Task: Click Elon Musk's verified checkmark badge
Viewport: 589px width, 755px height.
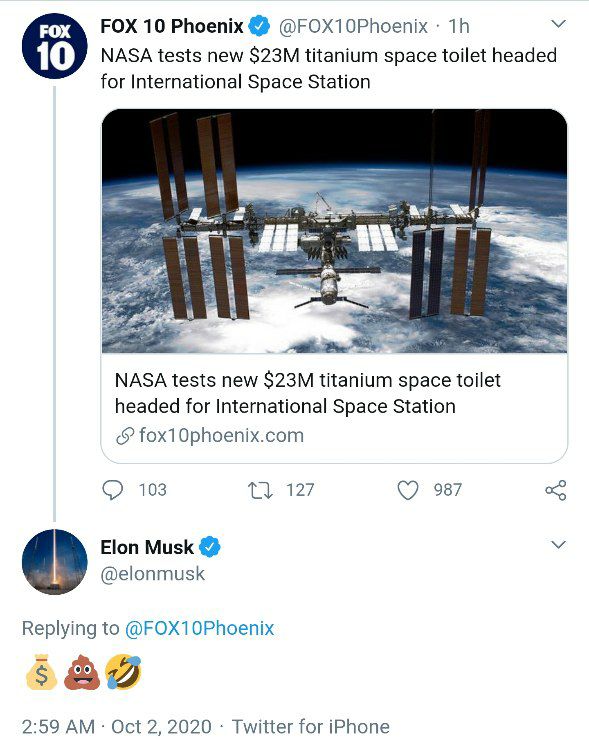Action: point(209,547)
